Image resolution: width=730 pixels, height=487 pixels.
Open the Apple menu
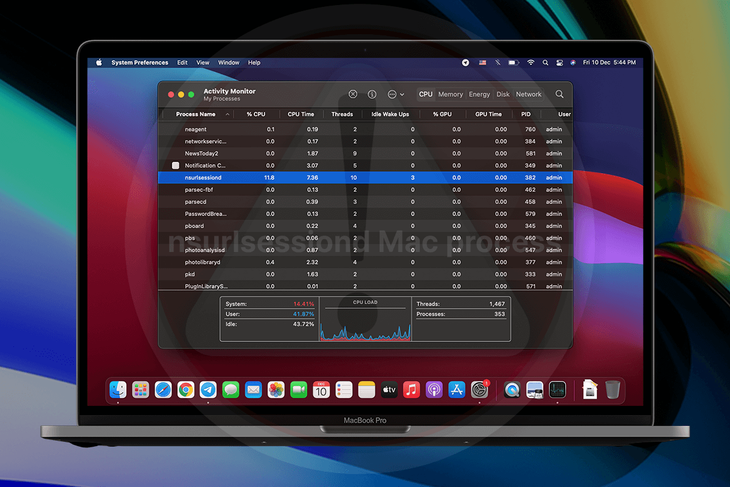click(99, 62)
